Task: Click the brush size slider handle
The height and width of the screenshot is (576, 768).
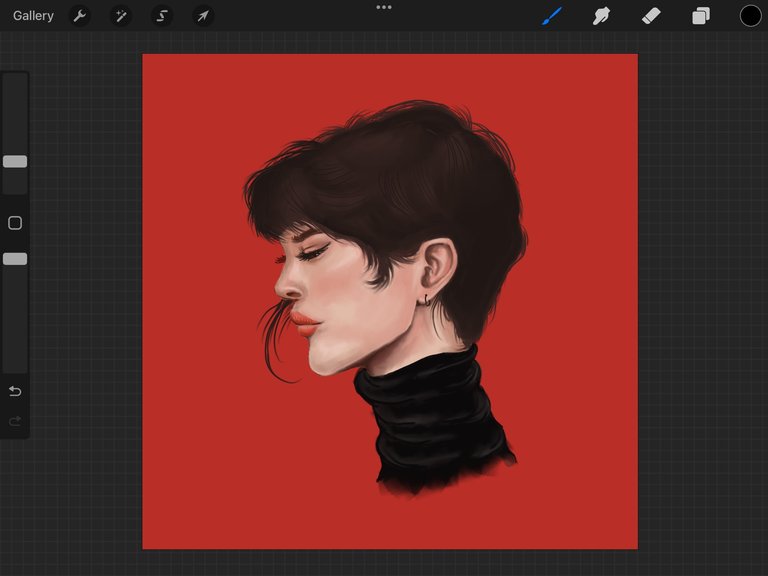Action: pyautogui.click(x=15, y=162)
